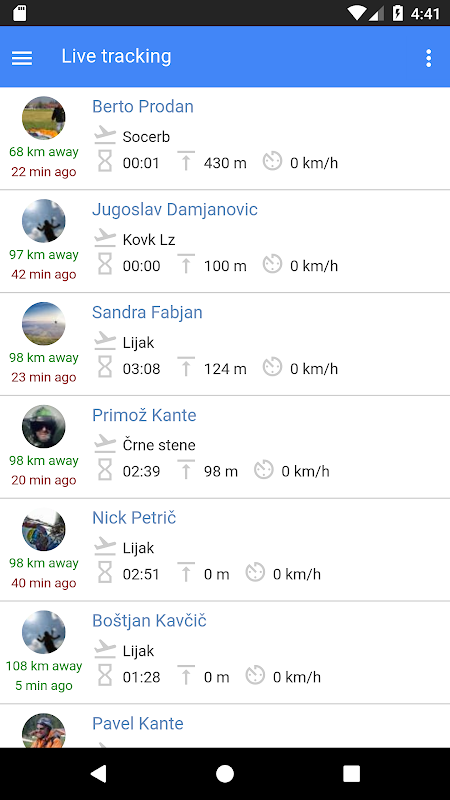This screenshot has width=450, height=800.
Task: Tap altitude arrow icon next to 430 m
Action: click(186, 161)
